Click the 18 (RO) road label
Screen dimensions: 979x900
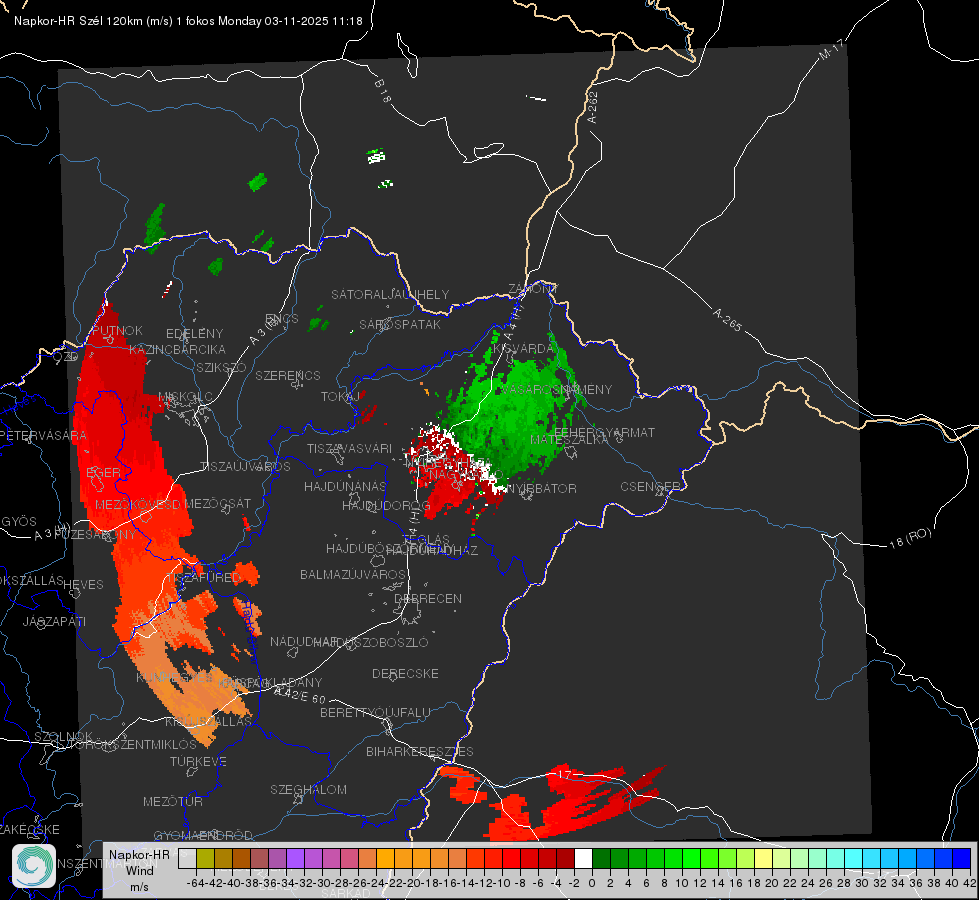pos(910,539)
